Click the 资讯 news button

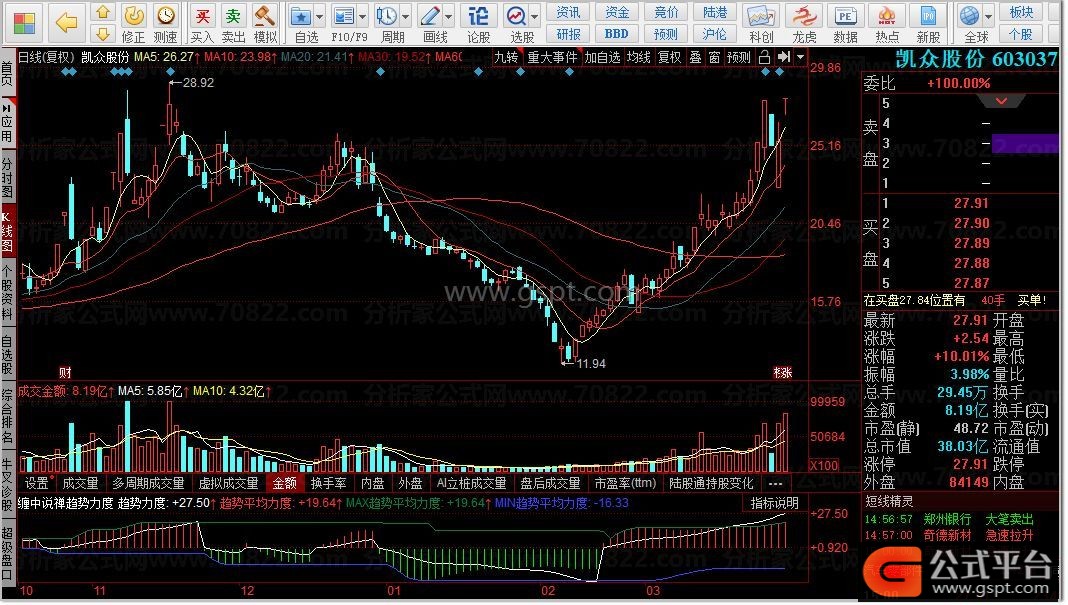tap(568, 12)
